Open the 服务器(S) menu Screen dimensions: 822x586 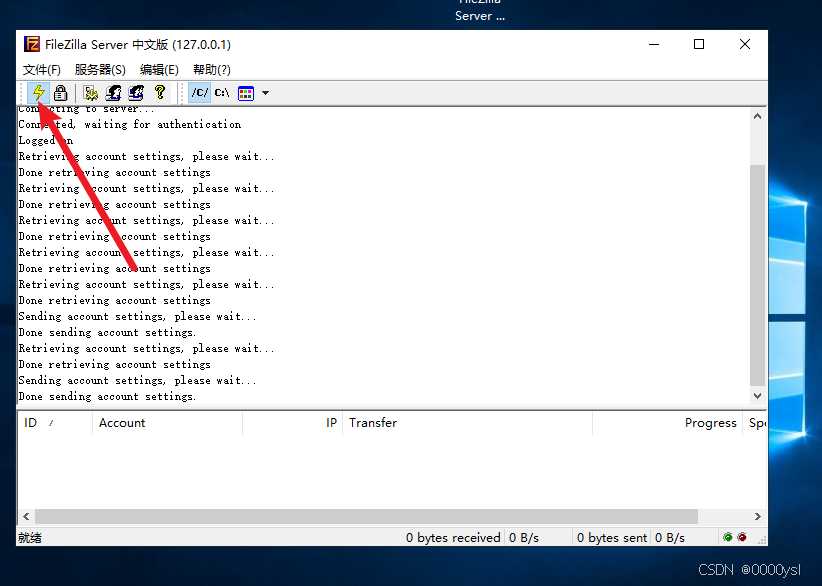(x=100, y=70)
